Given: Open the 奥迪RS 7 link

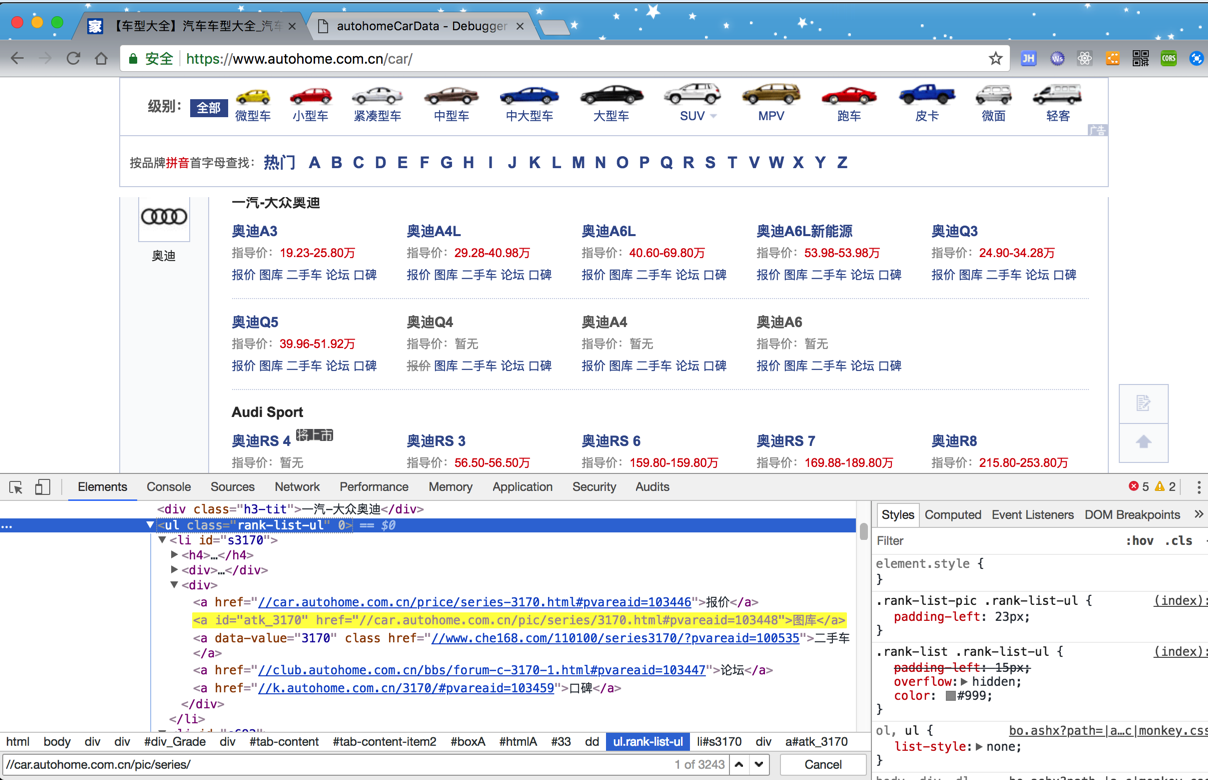Looking at the screenshot, I should pyautogui.click(x=785, y=441).
